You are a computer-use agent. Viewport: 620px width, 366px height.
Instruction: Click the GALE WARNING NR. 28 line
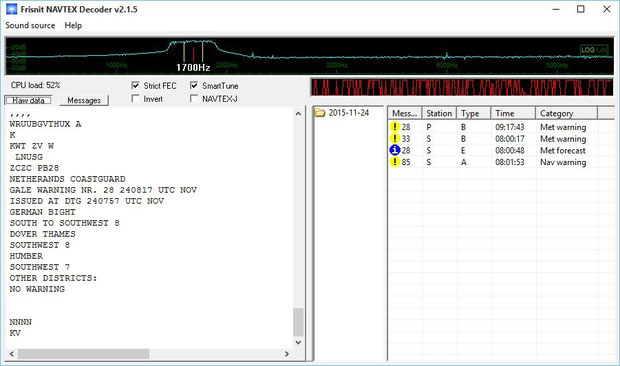(103, 190)
